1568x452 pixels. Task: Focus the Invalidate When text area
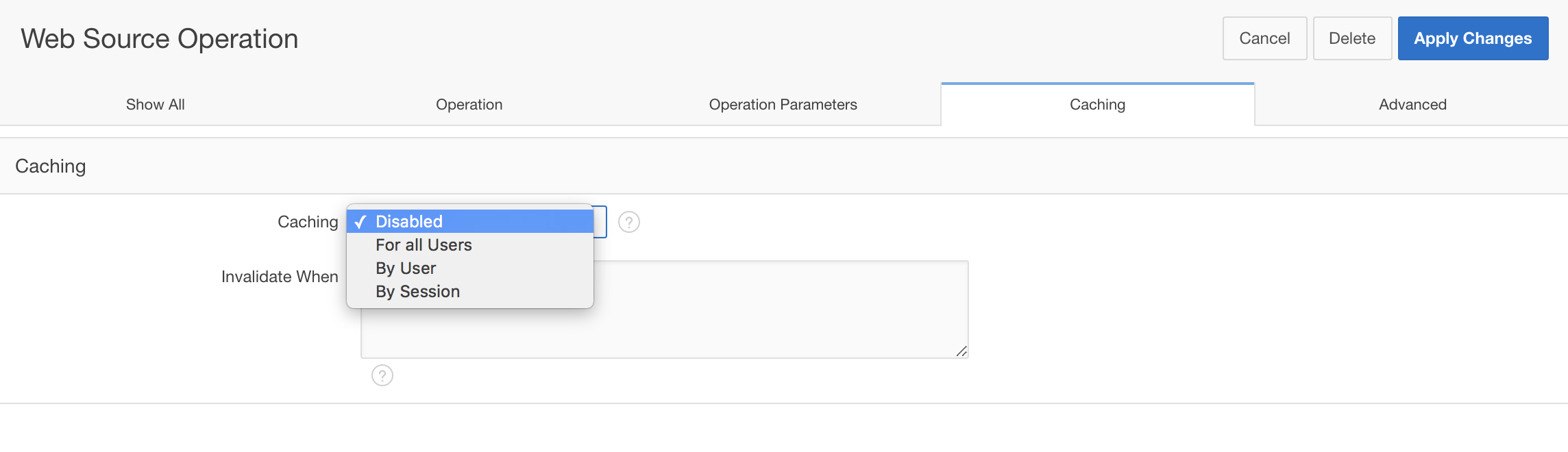point(754,322)
